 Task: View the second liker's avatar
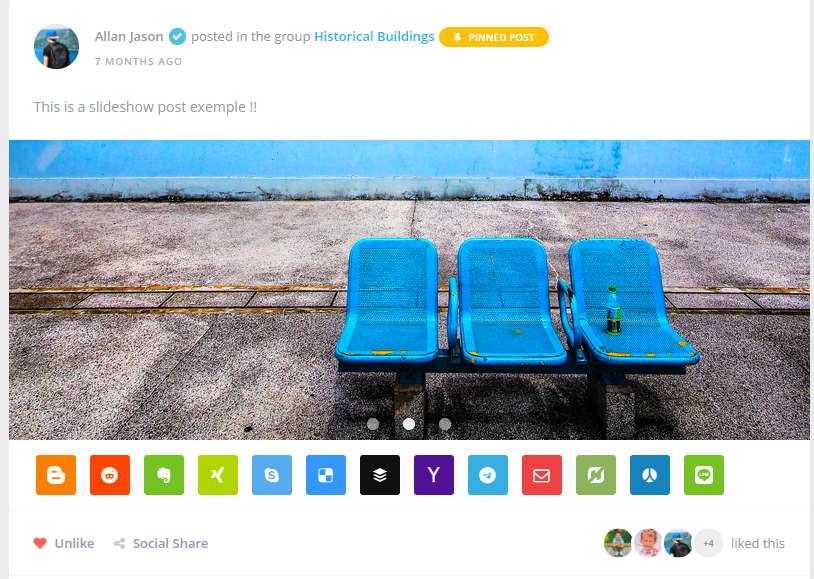[648, 543]
